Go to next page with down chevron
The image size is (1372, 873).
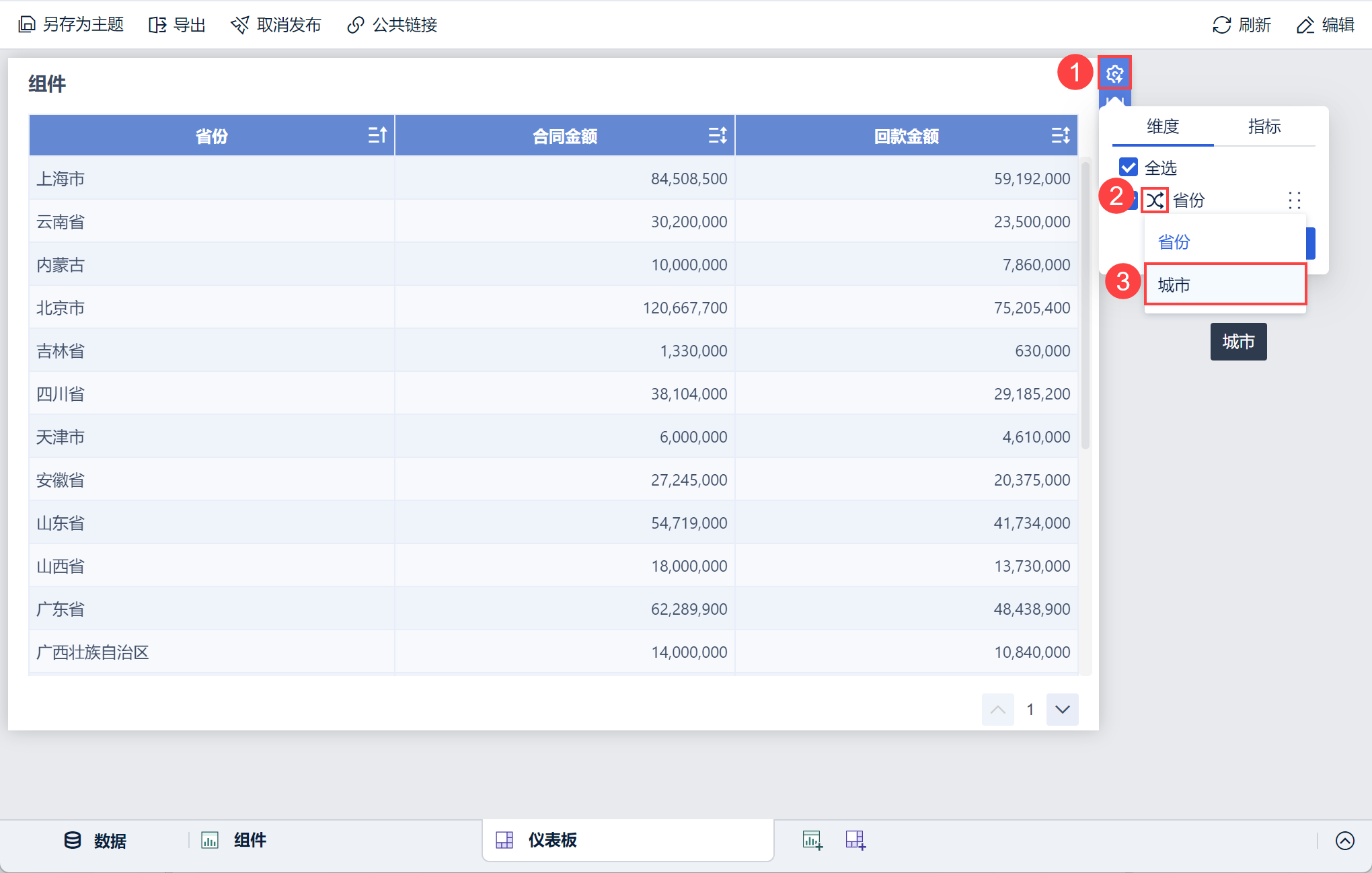(x=1062, y=710)
